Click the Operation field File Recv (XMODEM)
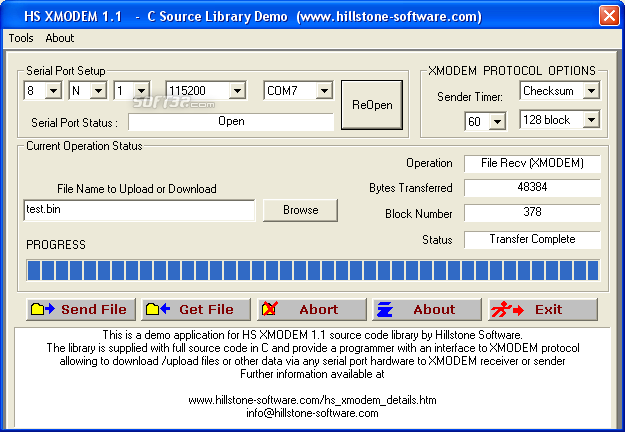625x432 pixels. click(532, 163)
